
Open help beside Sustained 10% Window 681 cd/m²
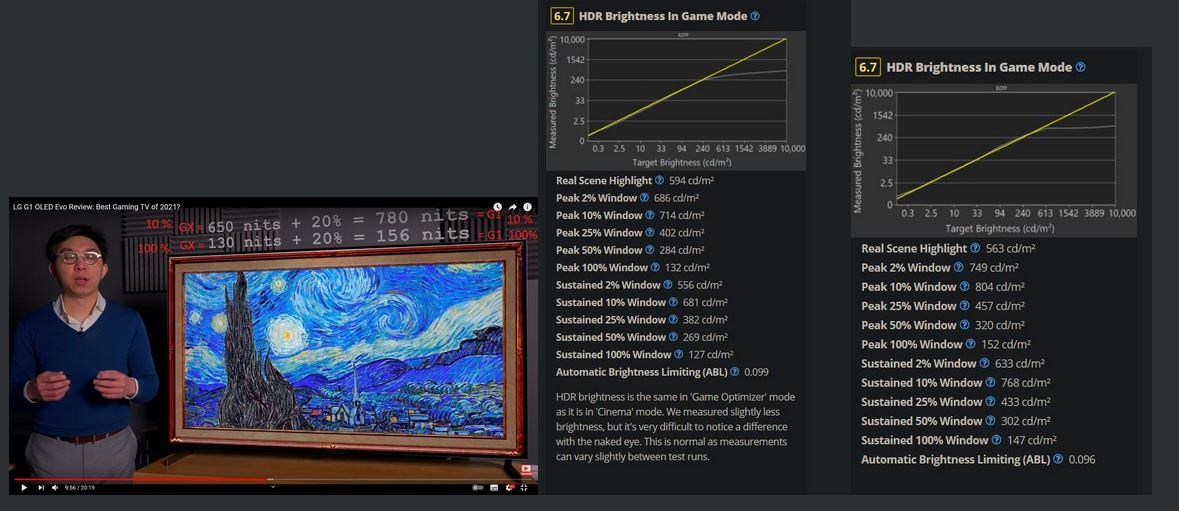pos(673,302)
